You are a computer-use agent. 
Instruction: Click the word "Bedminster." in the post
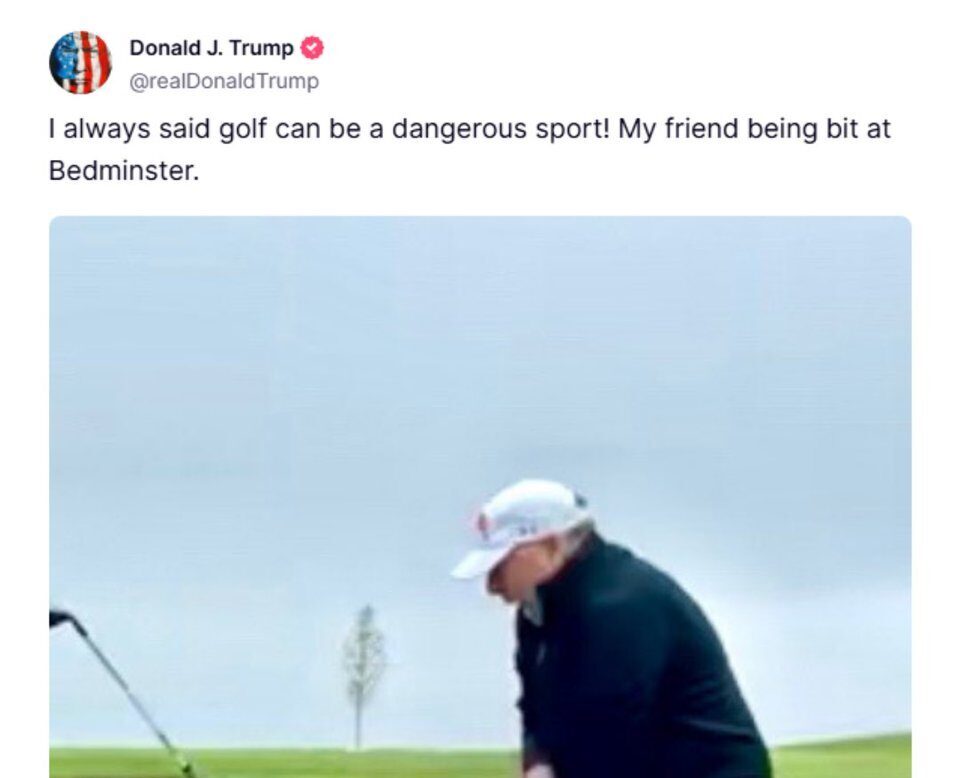tap(124, 171)
